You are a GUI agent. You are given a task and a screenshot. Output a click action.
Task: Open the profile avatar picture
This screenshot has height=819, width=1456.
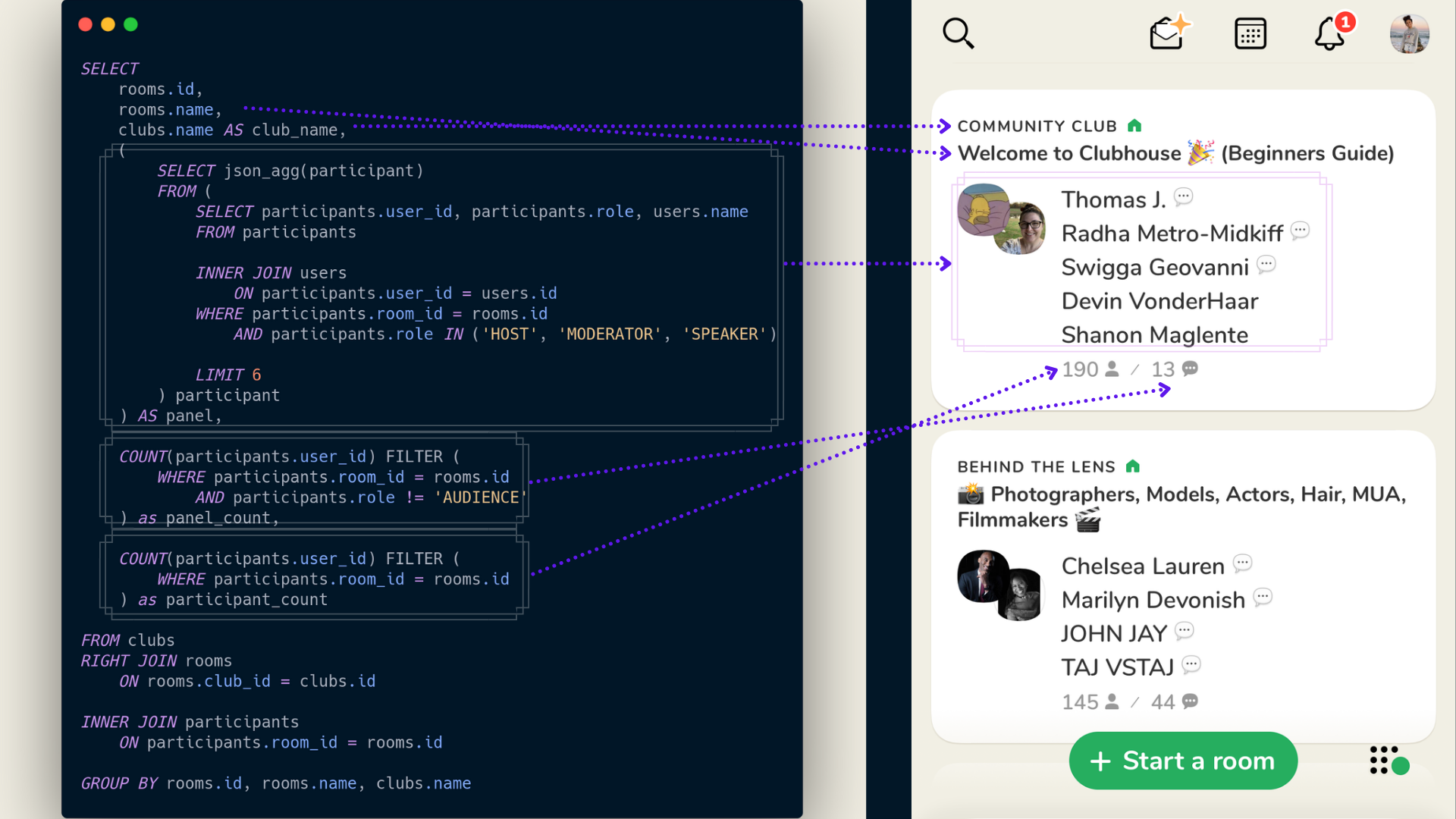click(x=1409, y=33)
